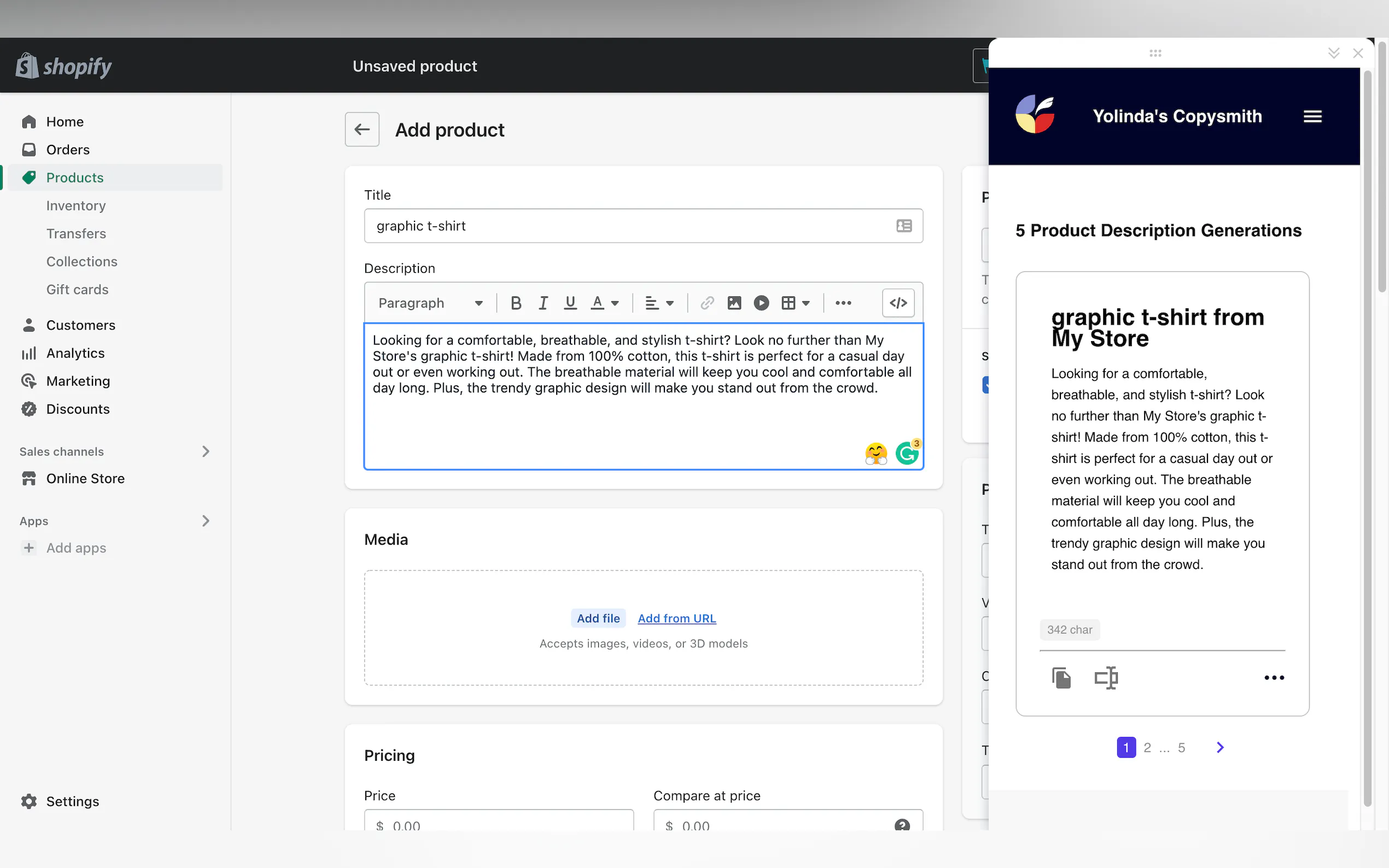Insert image using editor toolbar icon
This screenshot has width=1389, height=868.
(734, 302)
